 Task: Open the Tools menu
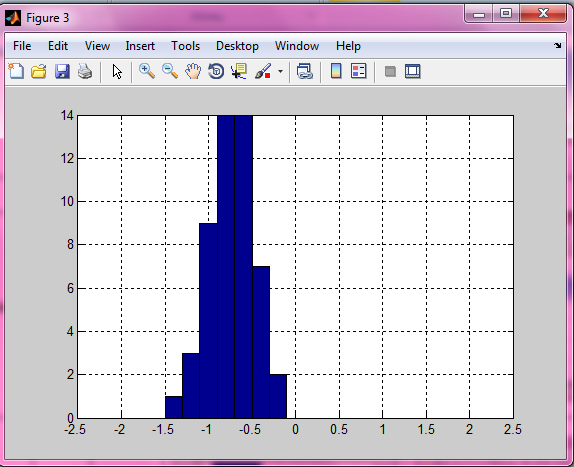[186, 46]
